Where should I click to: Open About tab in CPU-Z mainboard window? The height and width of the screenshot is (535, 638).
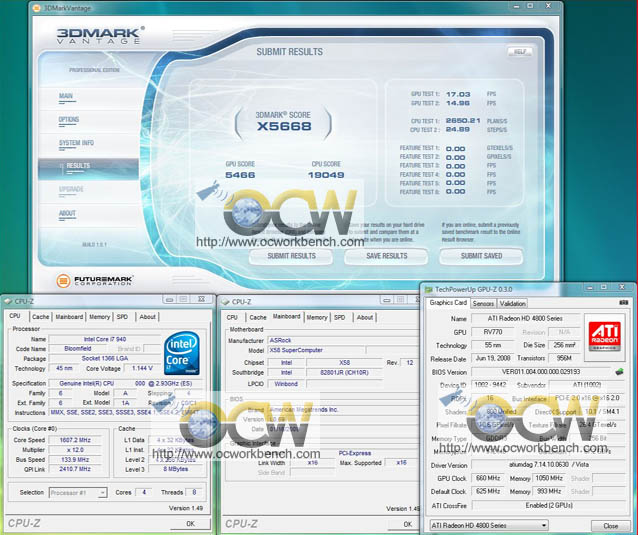click(x=365, y=317)
